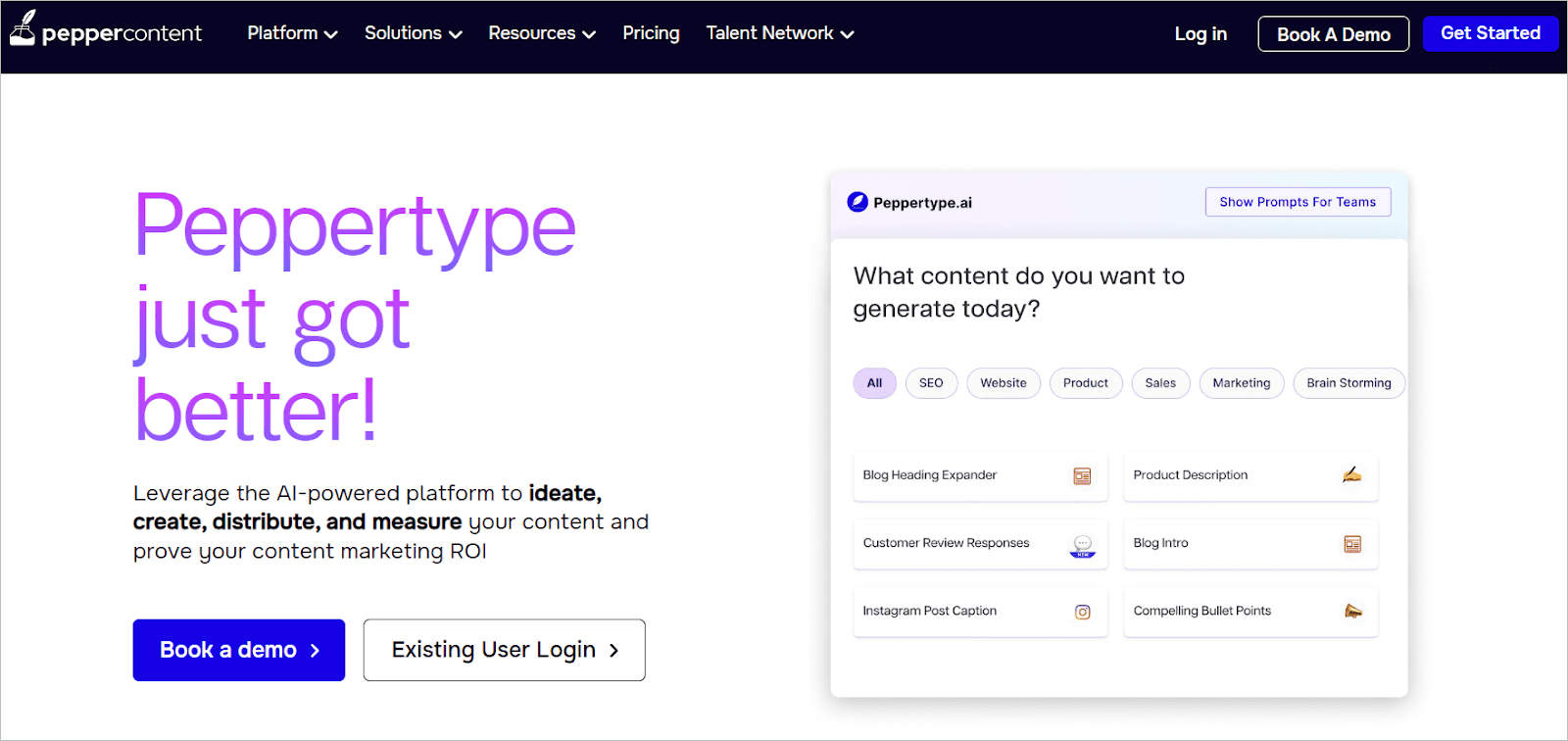The height and width of the screenshot is (741, 1568).
Task: Select the SEO category filter chip
Action: [x=931, y=383]
